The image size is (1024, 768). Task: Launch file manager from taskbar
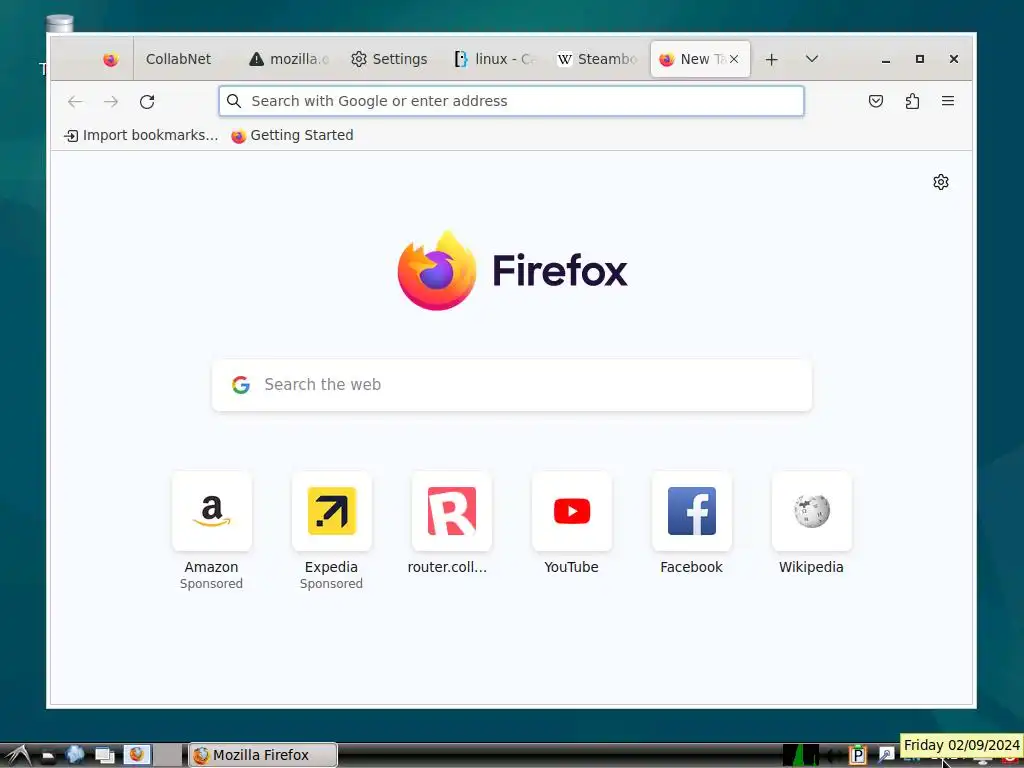pos(48,756)
